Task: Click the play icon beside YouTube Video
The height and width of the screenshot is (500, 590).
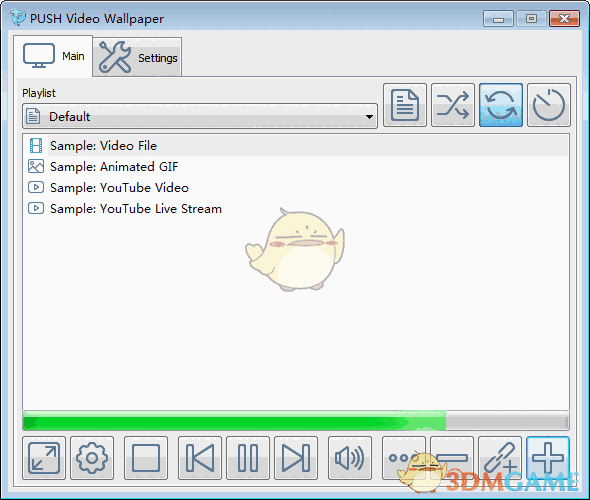Action: pyautogui.click(x=36, y=187)
